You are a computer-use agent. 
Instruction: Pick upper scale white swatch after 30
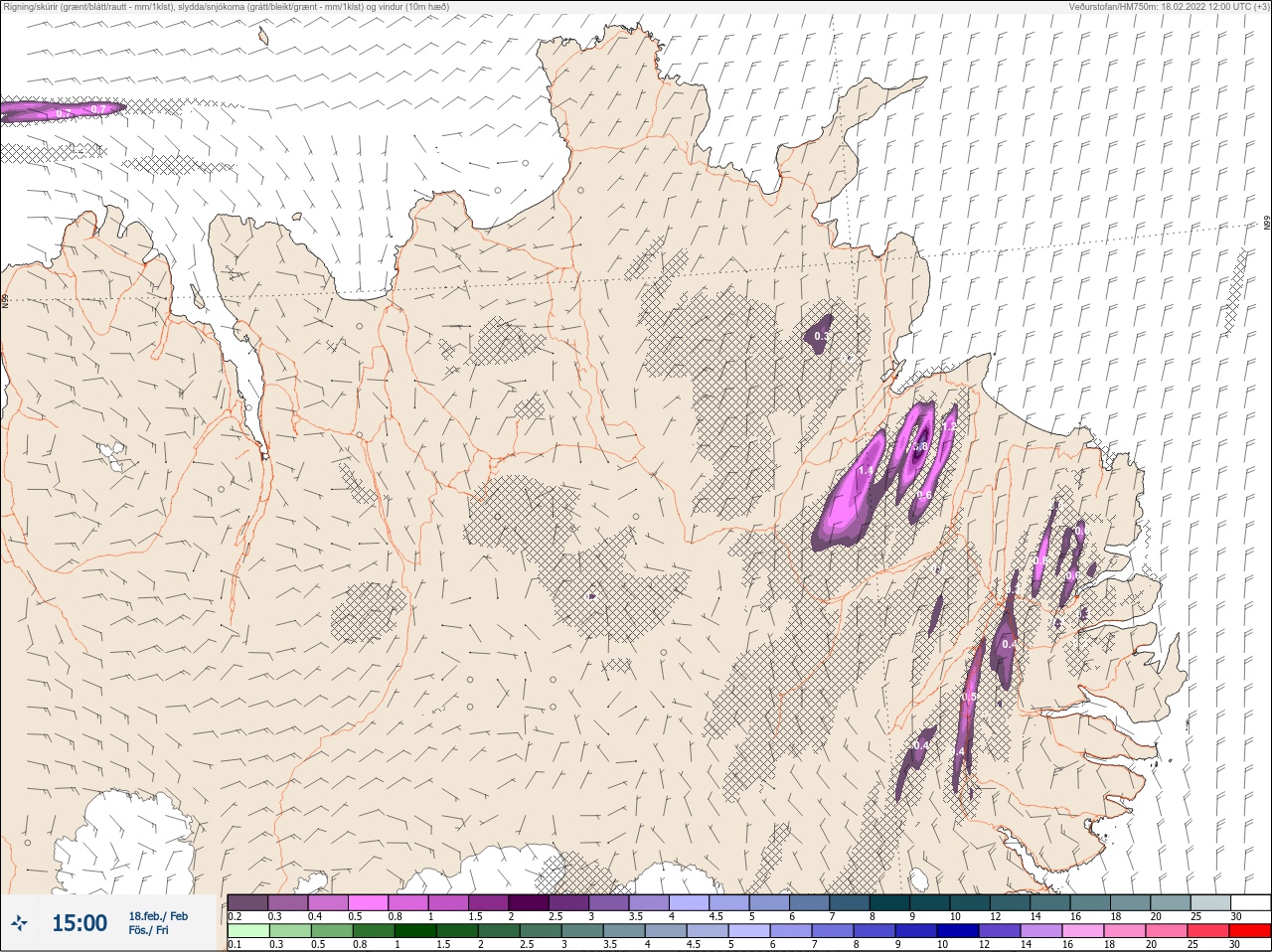click(1250, 902)
